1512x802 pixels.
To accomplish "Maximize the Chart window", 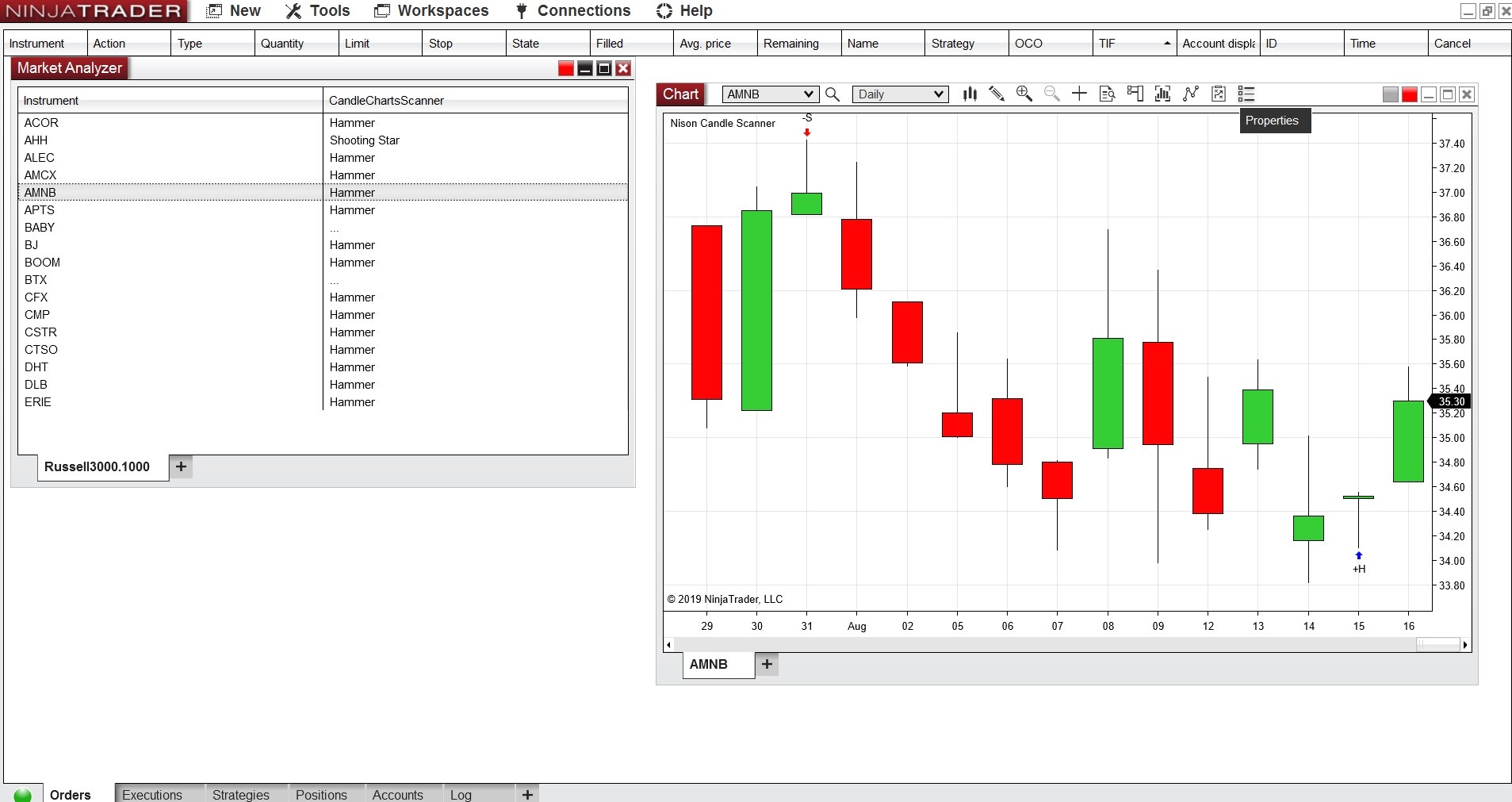I will [x=1448, y=94].
